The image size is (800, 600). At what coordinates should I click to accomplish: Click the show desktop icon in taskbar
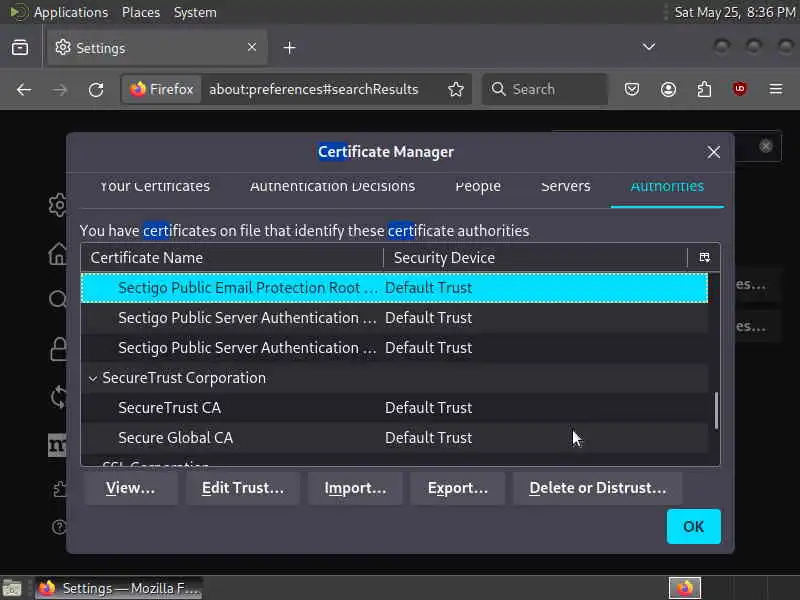(x=12, y=588)
